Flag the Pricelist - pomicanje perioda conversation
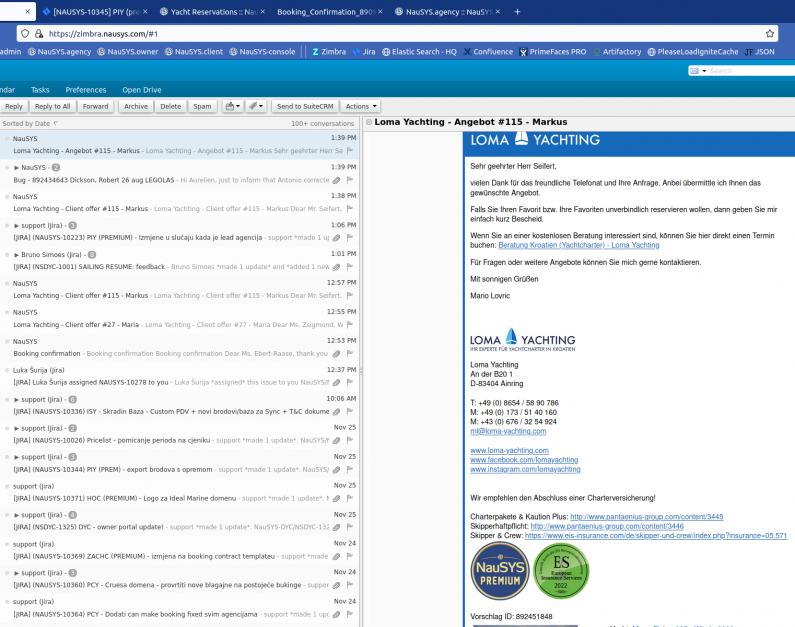Viewport: 795px width, 627px height. (x=350, y=440)
